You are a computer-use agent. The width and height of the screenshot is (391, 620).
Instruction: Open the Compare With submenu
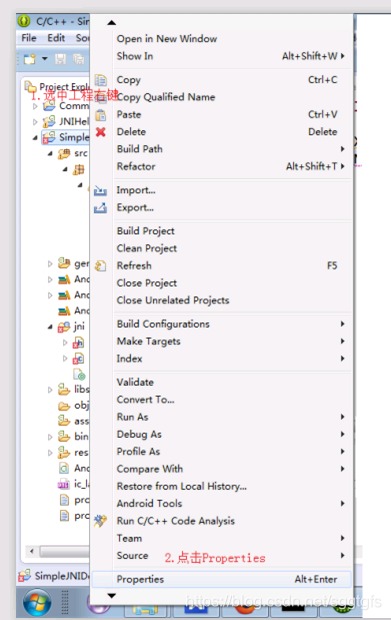[x=222, y=469]
